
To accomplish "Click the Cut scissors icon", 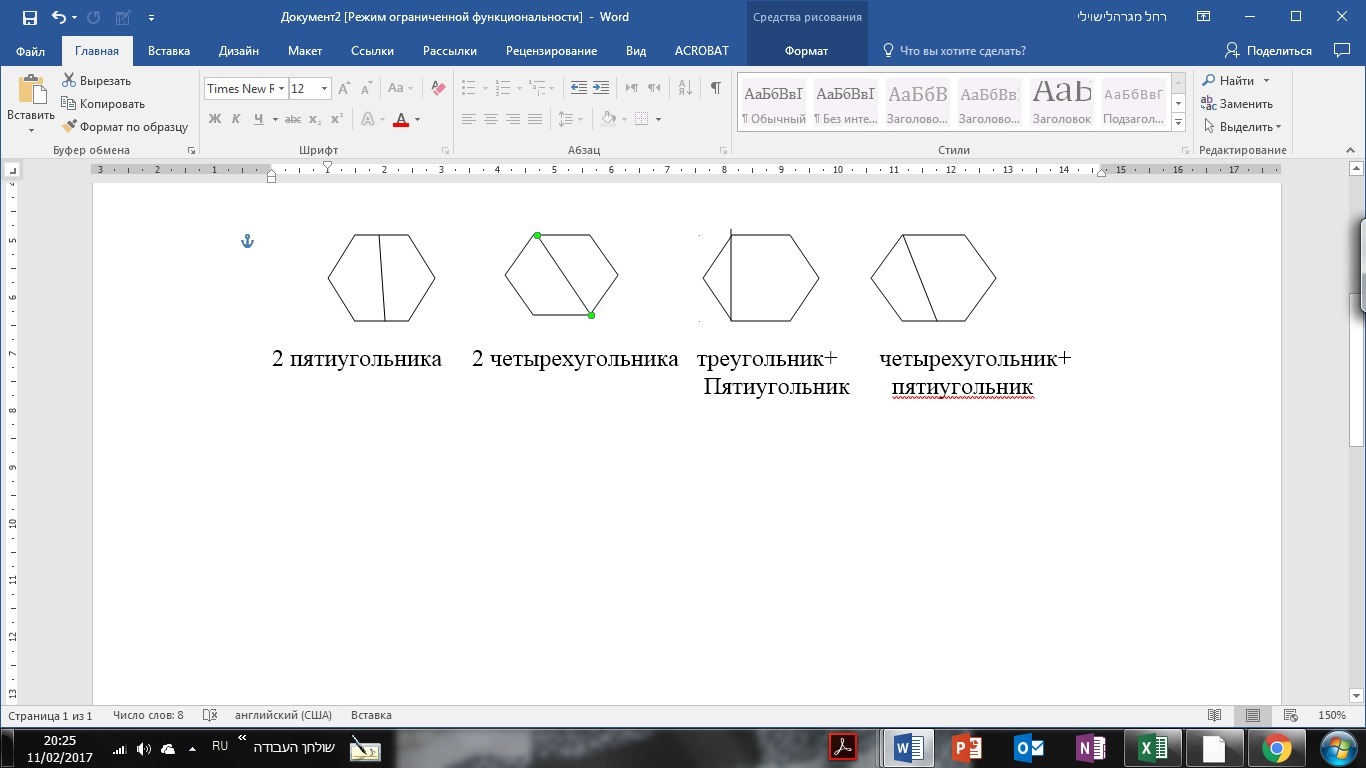I will [69, 81].
